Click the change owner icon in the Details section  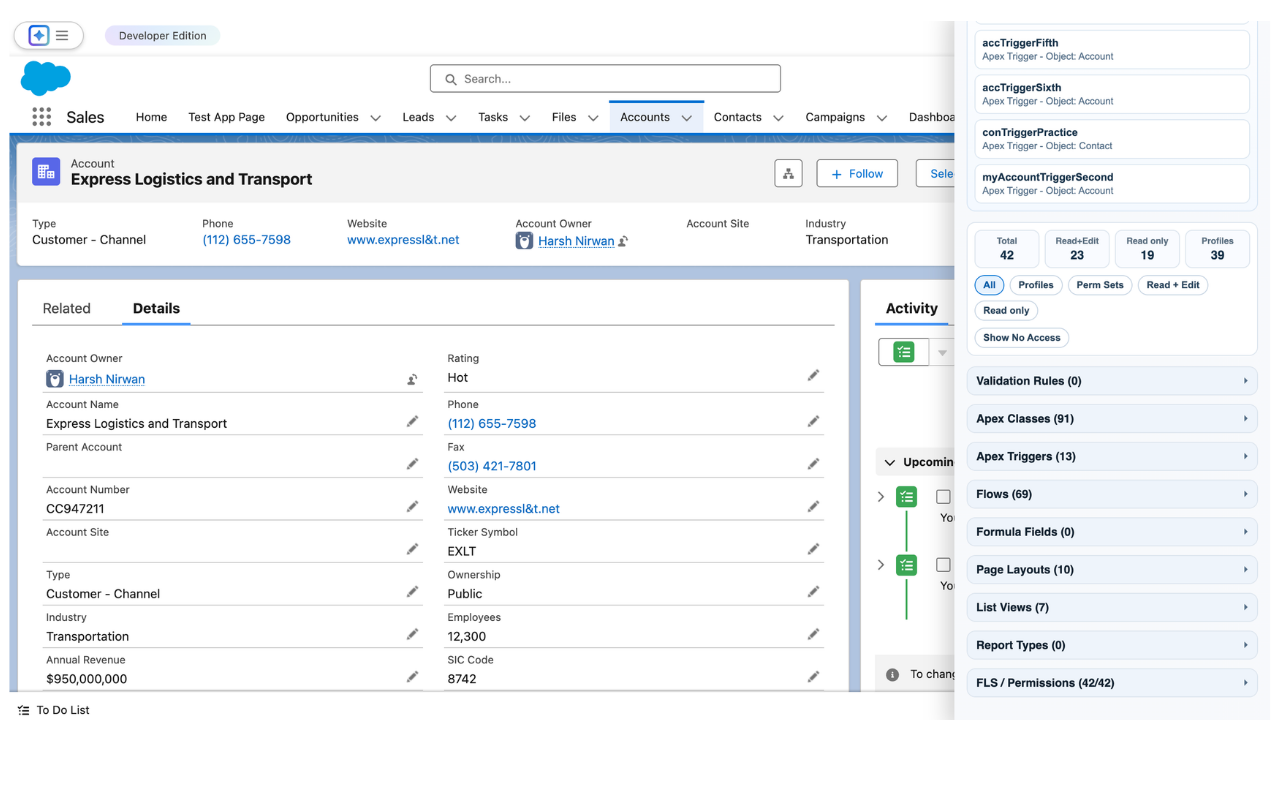tap(412, 379)
